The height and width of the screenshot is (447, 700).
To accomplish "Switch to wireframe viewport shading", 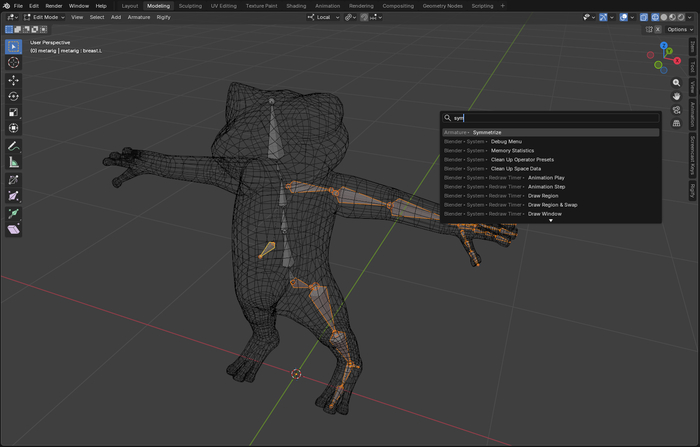I will point(655,17).
